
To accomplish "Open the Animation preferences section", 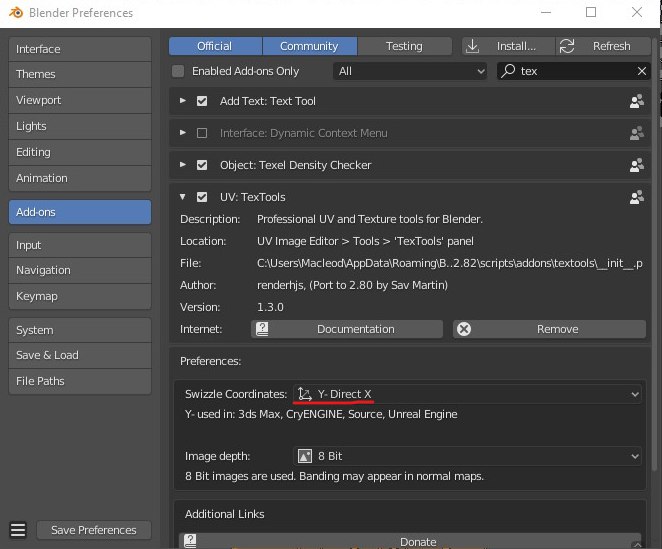I will point(80,178).
